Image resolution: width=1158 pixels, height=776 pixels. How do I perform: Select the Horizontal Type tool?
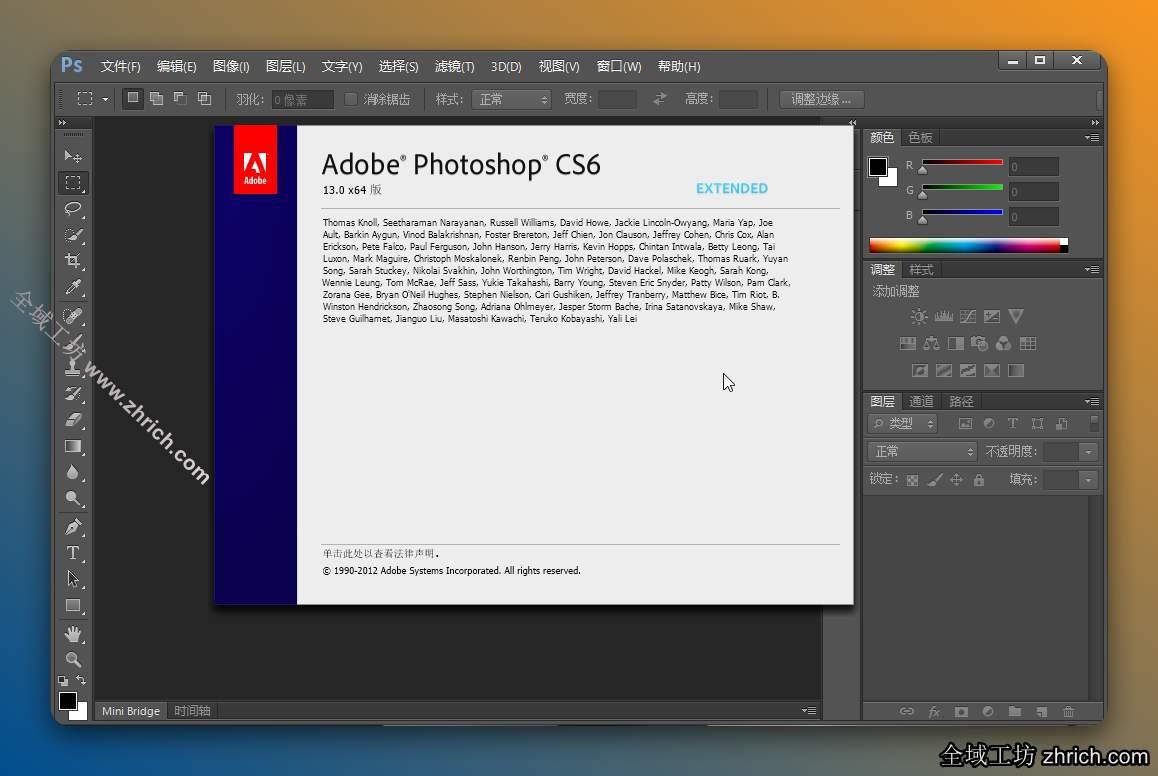(73, 553)
